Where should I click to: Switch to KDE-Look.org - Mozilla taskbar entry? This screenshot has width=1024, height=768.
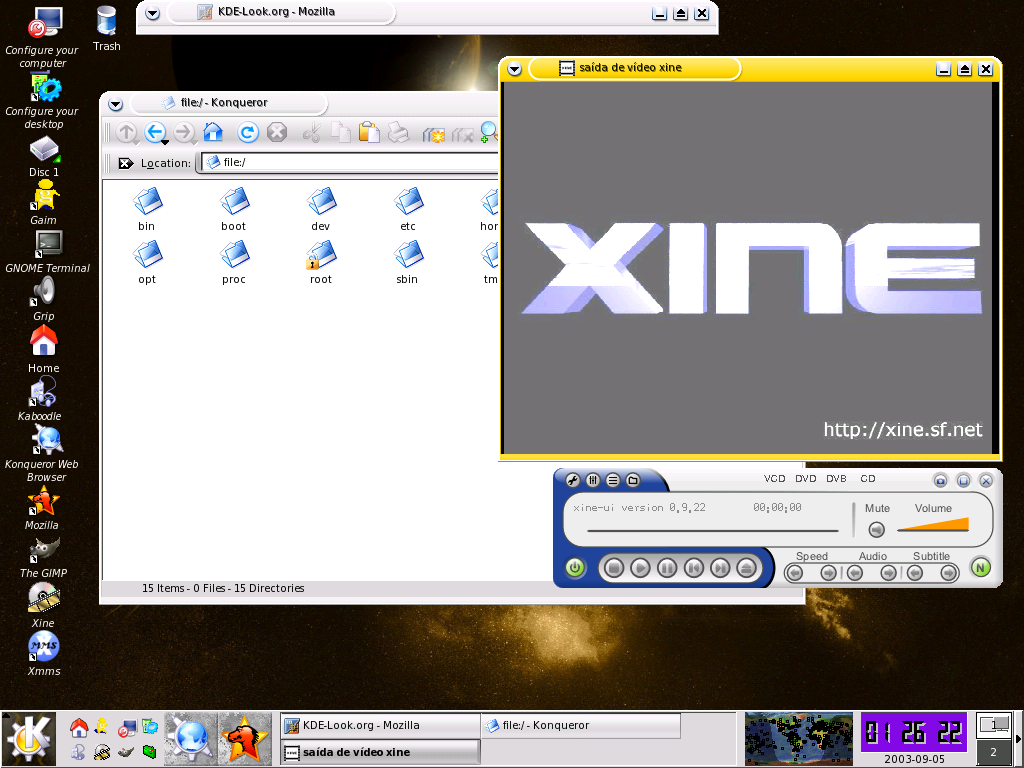pyautogui.click(x=379, y=725)
